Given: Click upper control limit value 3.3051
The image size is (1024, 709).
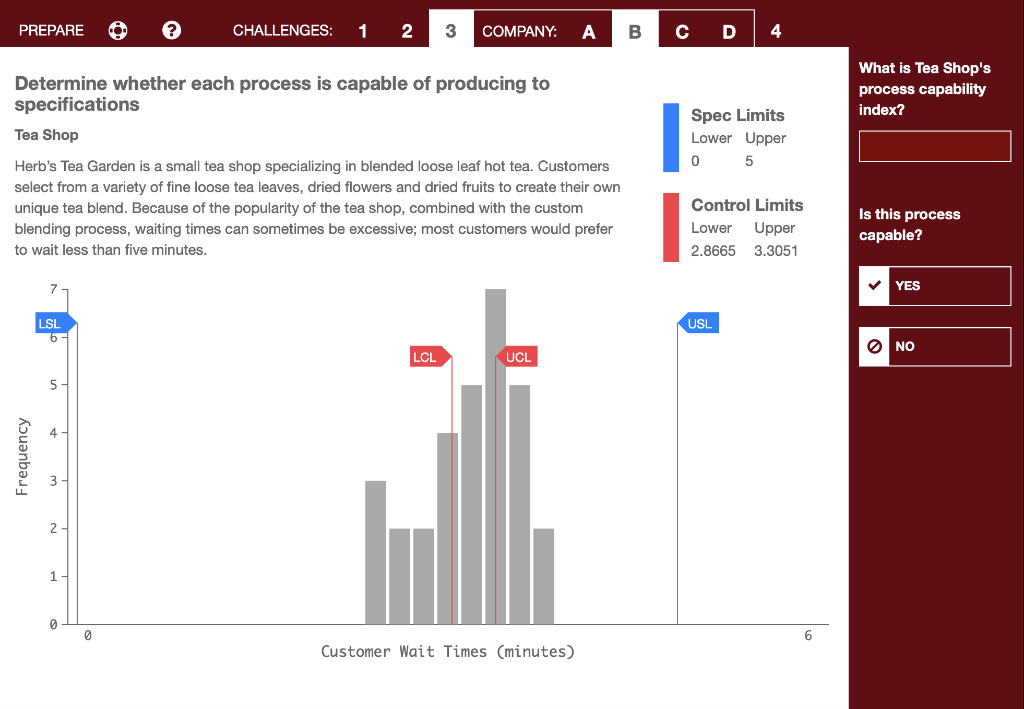Looking at the screenshot, I should click(776, 251).
